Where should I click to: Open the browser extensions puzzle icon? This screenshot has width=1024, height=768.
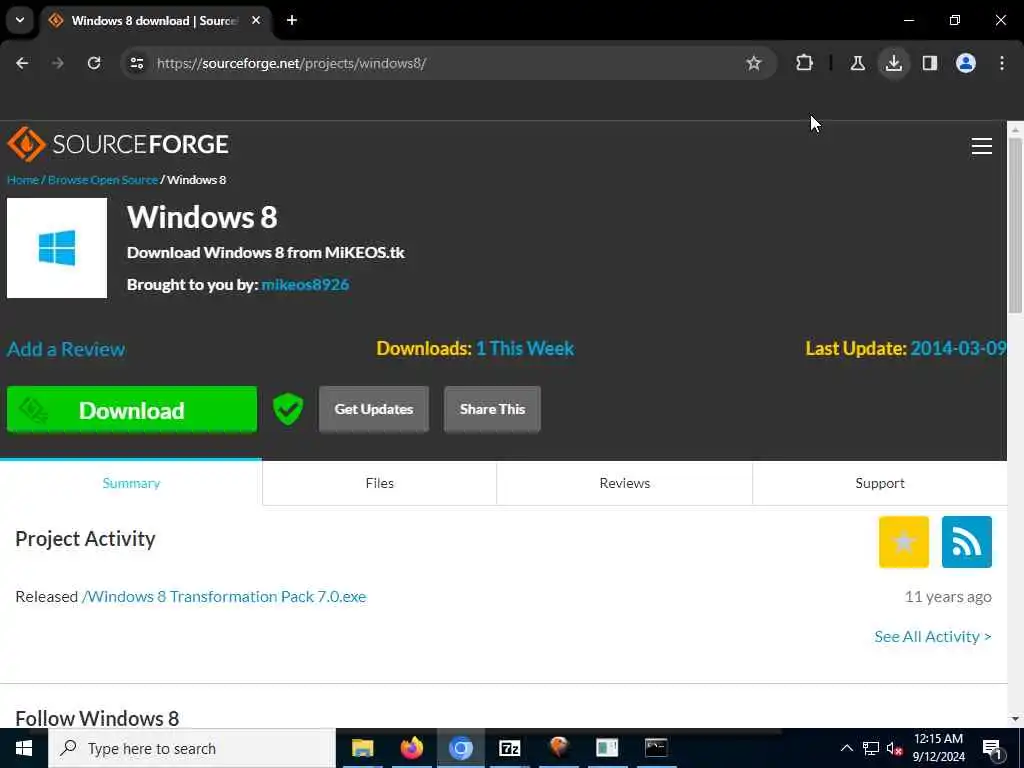[x=805, y=63]
